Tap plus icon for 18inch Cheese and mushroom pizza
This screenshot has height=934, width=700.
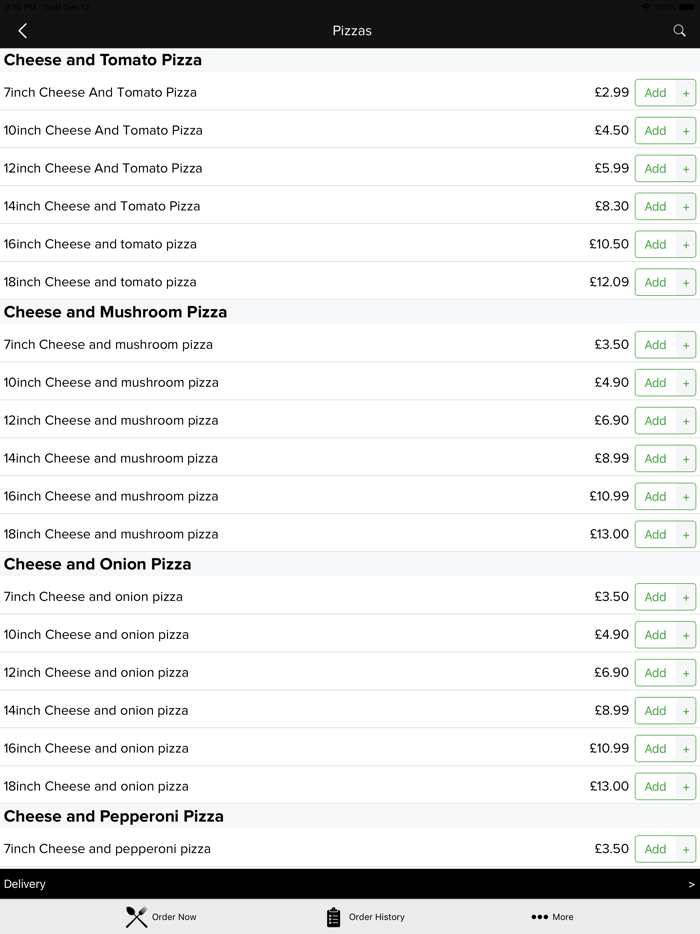coord(686,535)
